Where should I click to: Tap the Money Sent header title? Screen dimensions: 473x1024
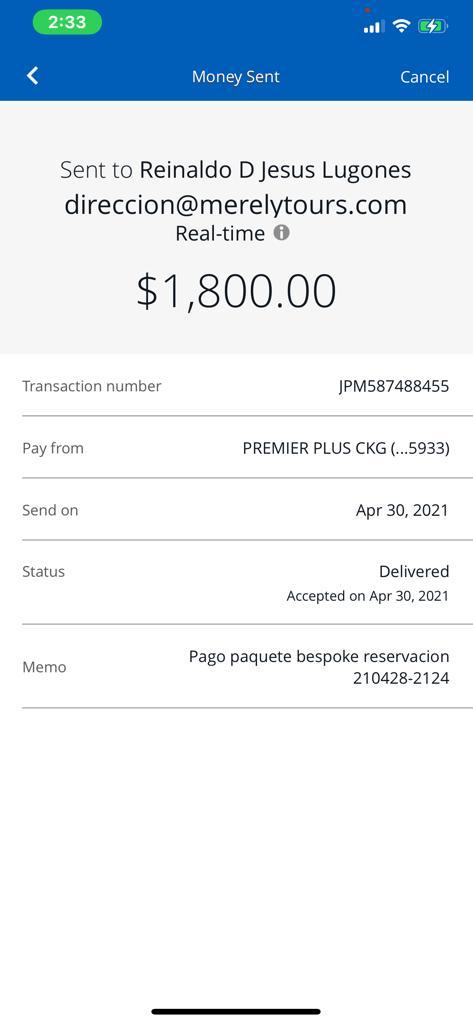point(236,76)
